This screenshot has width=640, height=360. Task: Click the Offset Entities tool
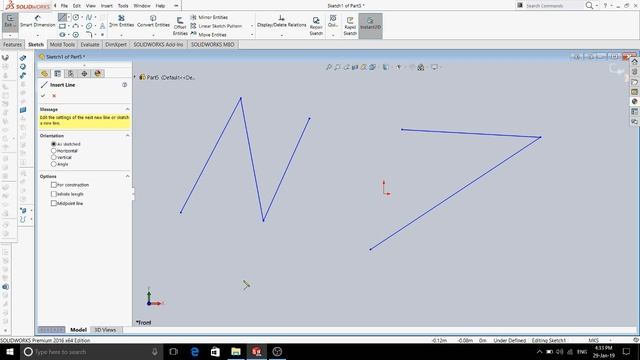[x=180, y=26]
